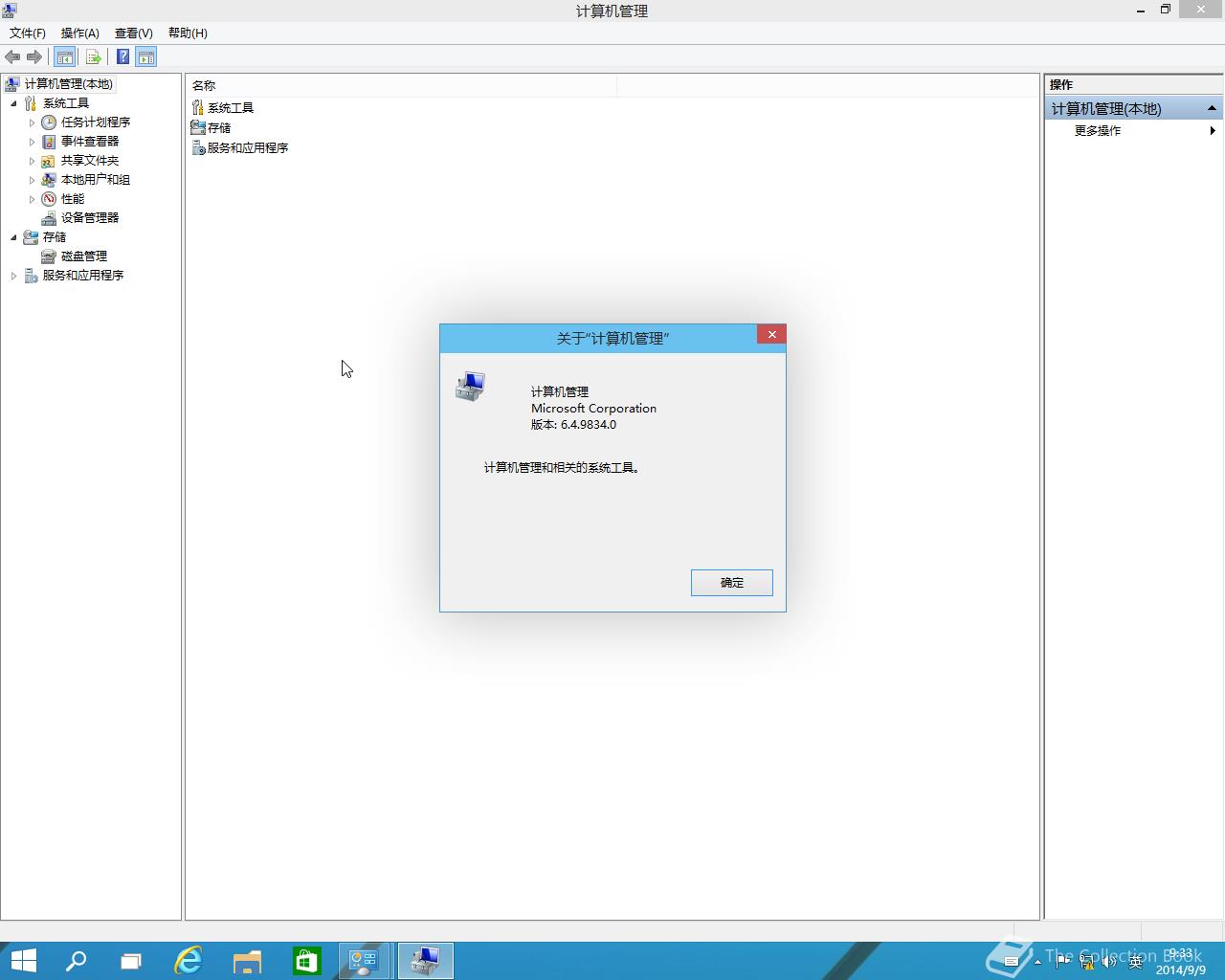The width and height of the screenshot is (1225, 980).
Task: Select 系统工具 label in left tree
Action: 66,103
